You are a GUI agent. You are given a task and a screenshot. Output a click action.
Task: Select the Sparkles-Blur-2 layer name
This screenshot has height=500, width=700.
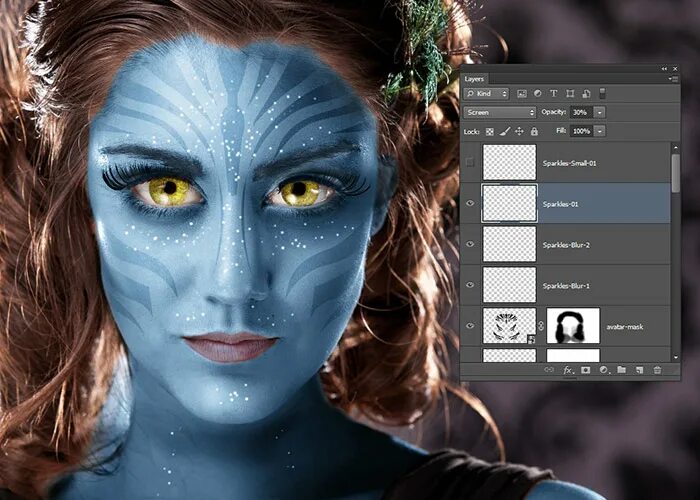coord(566,245)
